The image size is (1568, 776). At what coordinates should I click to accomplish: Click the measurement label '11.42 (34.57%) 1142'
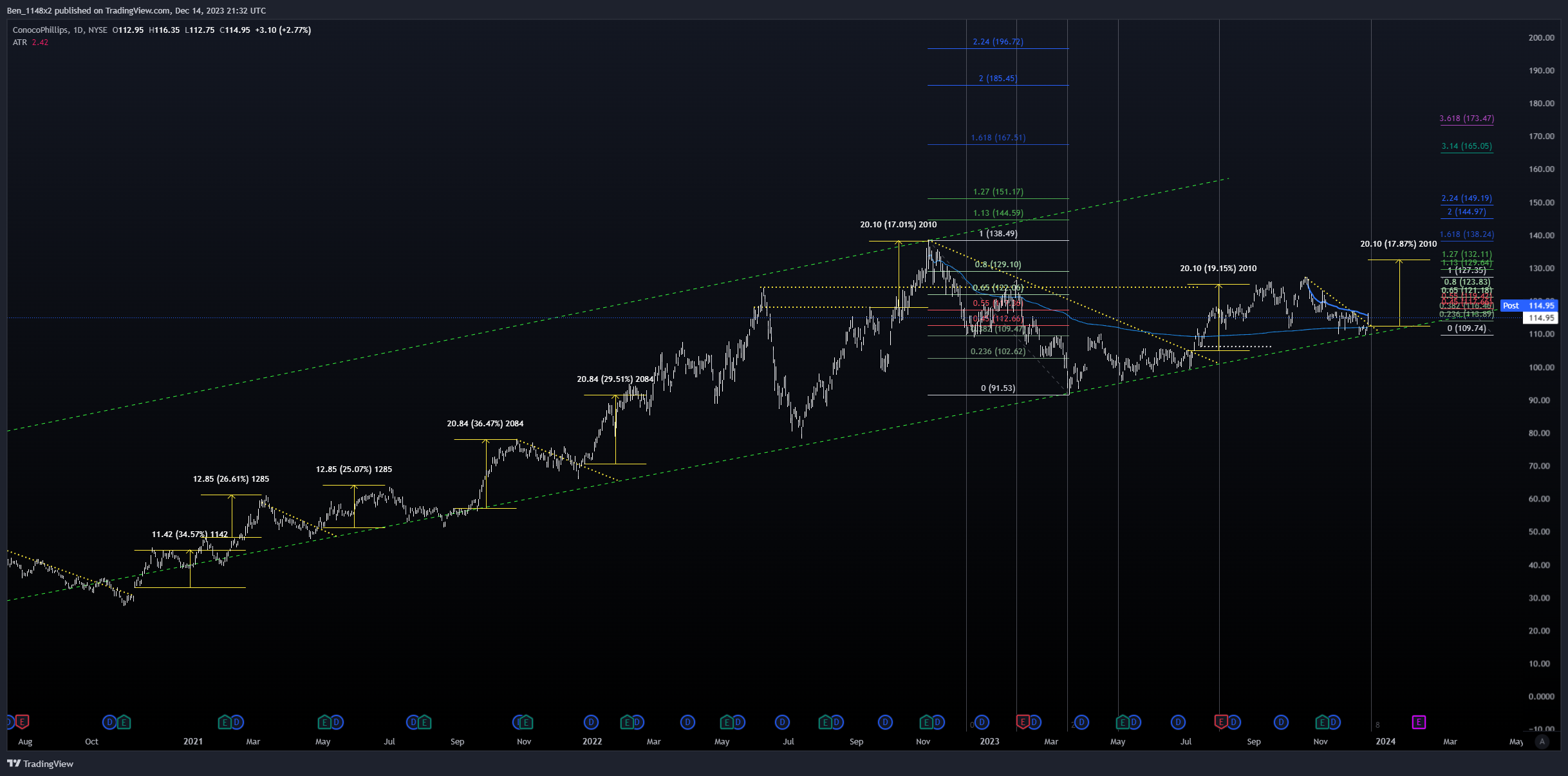[190, 534]
